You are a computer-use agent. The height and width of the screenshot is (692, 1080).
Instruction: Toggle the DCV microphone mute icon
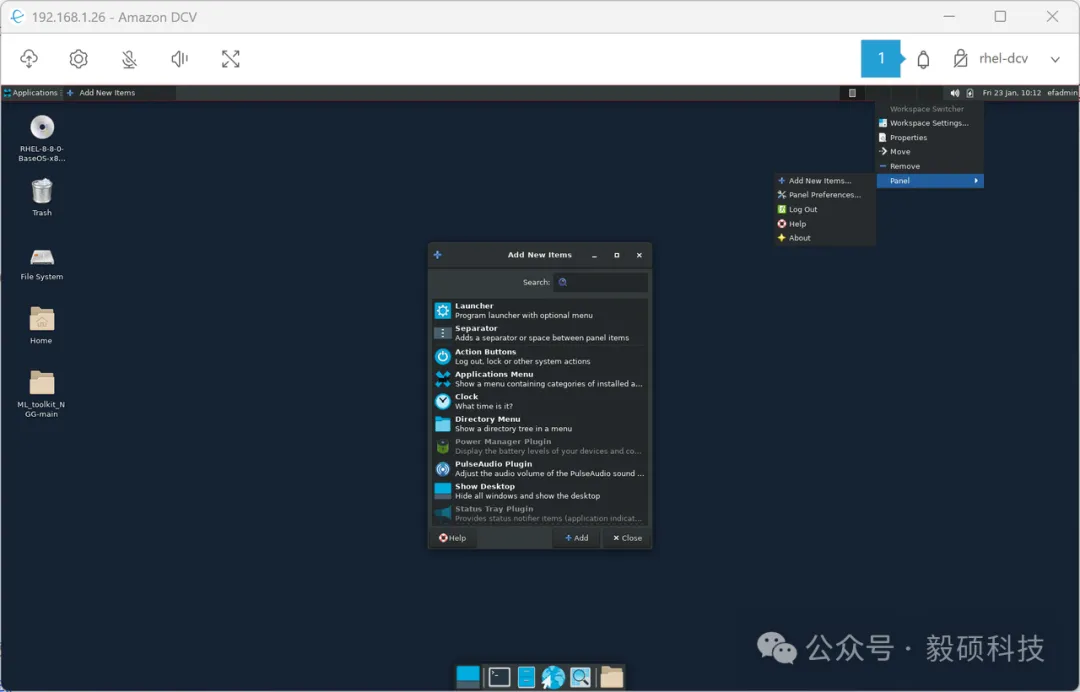pos(129,59)
